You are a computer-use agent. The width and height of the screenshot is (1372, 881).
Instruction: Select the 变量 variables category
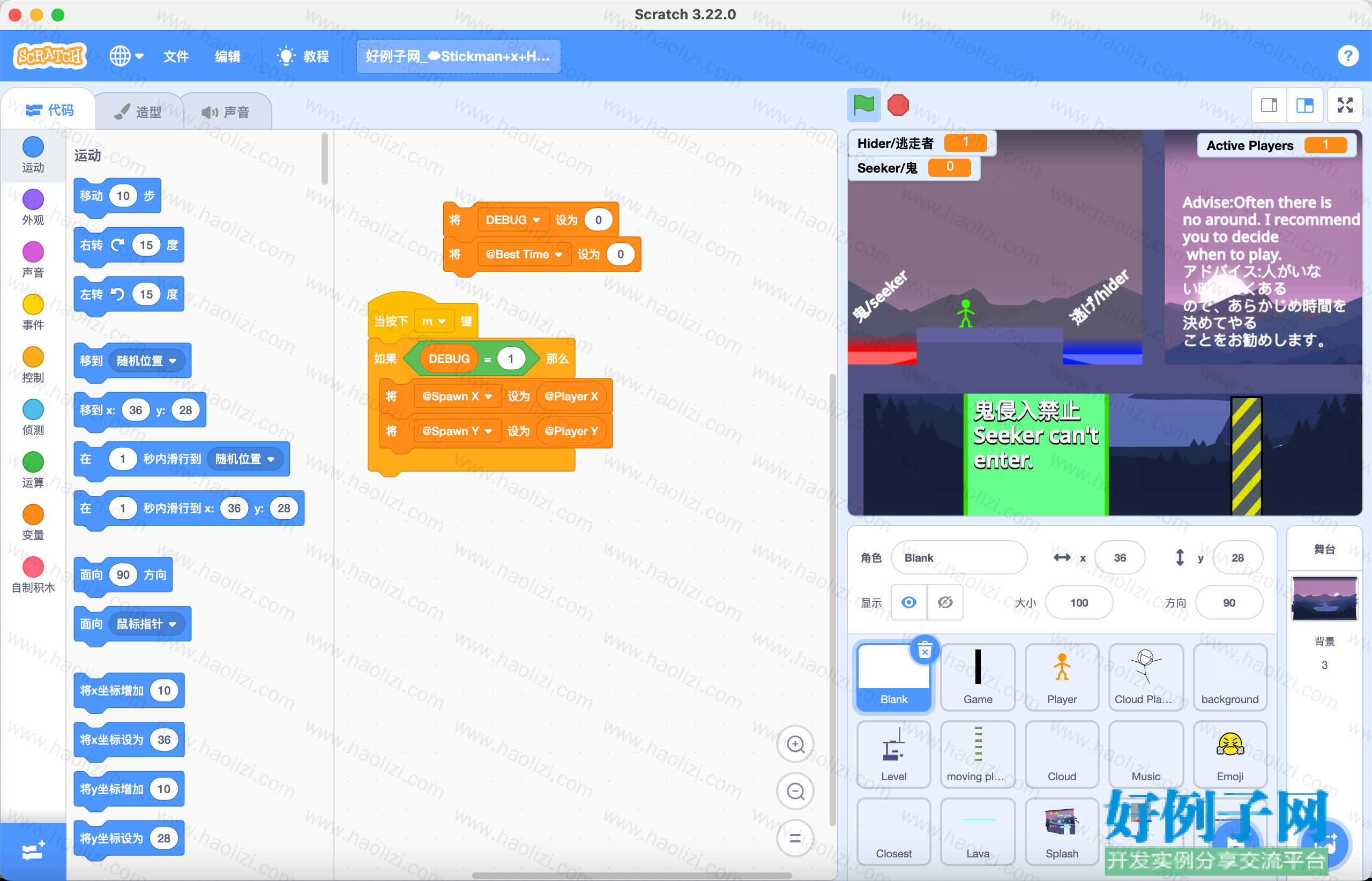pyautogui.click(x=33, y=524)
